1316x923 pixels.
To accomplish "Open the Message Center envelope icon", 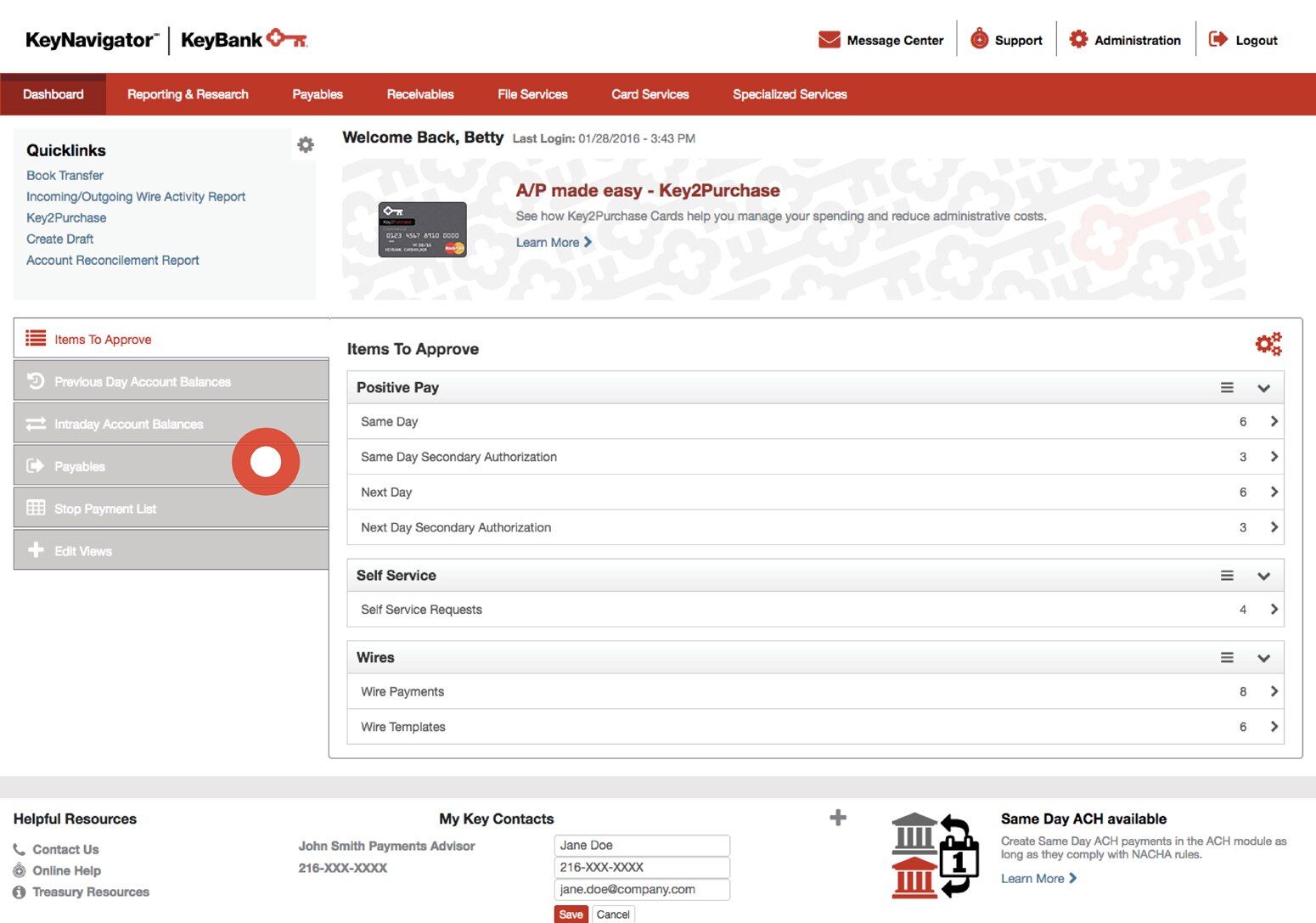I will [x=829, y=40].
